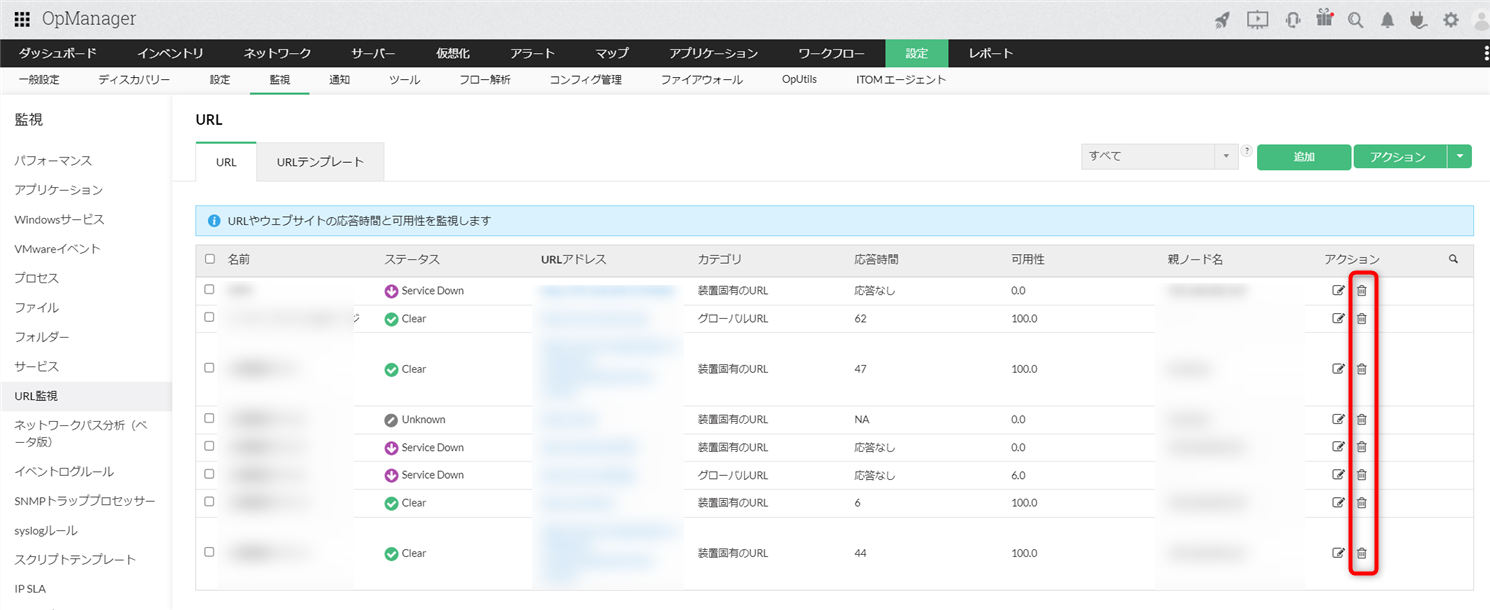
Task: Open the ダッシュボード menu
Action: coord(58,53)
